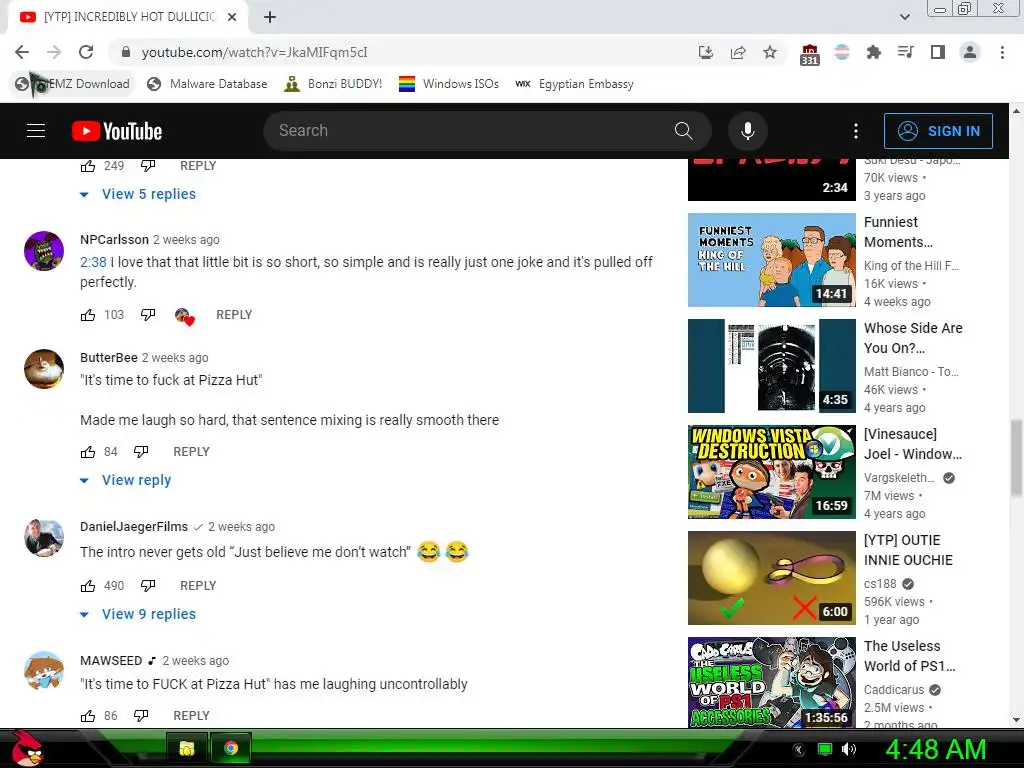Open Funniest Moments King of the Hill thumbnail
The height and width of the screenshot is (768, 1024).
(x=771, y=260)
